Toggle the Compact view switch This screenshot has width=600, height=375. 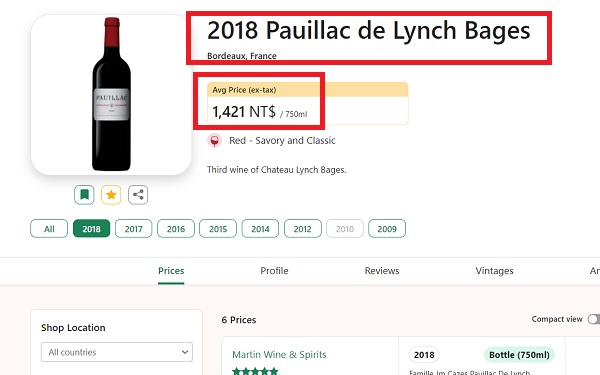click(594, 319)
